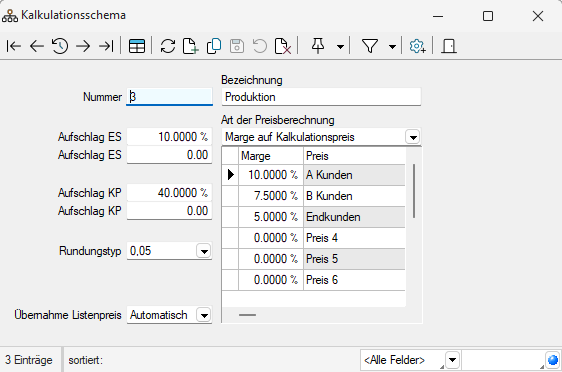The image size is (562, 372).
Task: Go to the previous record
Action: 37,46
